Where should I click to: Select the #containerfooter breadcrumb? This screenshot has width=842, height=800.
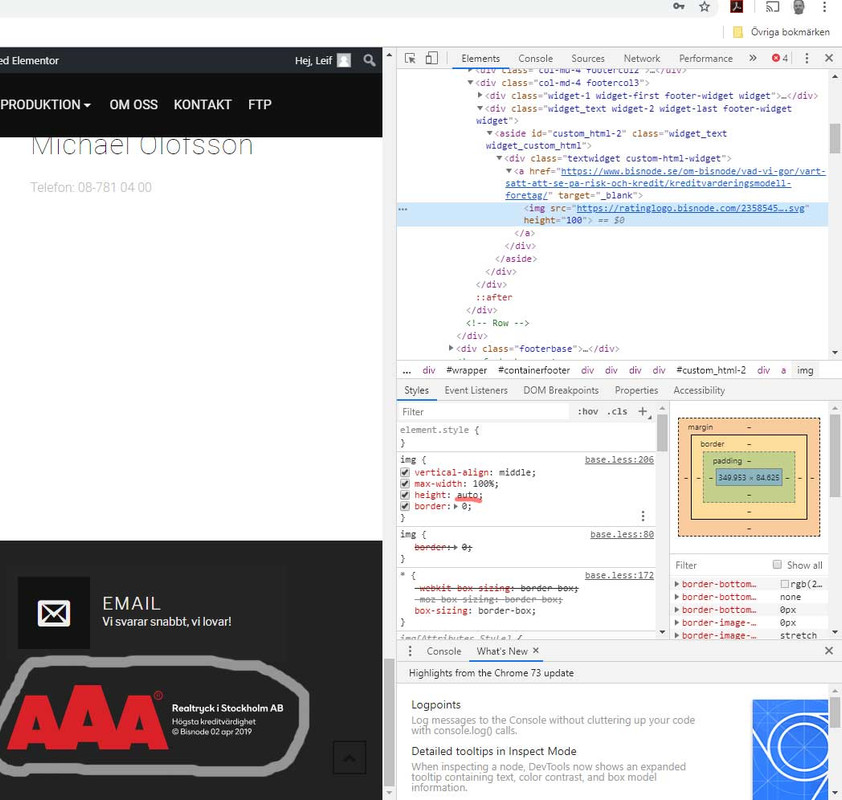(534, 370)
